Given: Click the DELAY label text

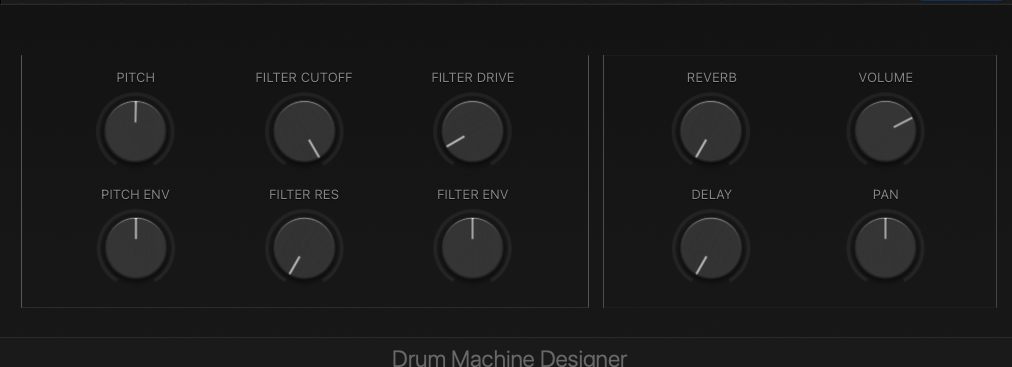Looking at the screenshot, I should click(711, 195).
